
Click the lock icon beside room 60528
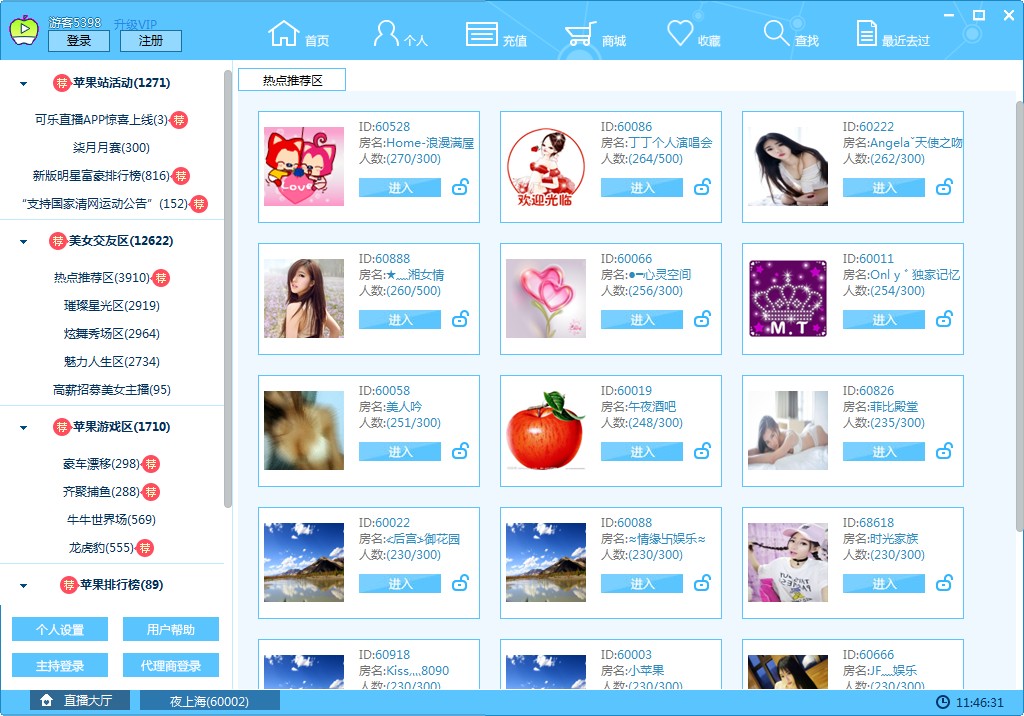[460, 187]
